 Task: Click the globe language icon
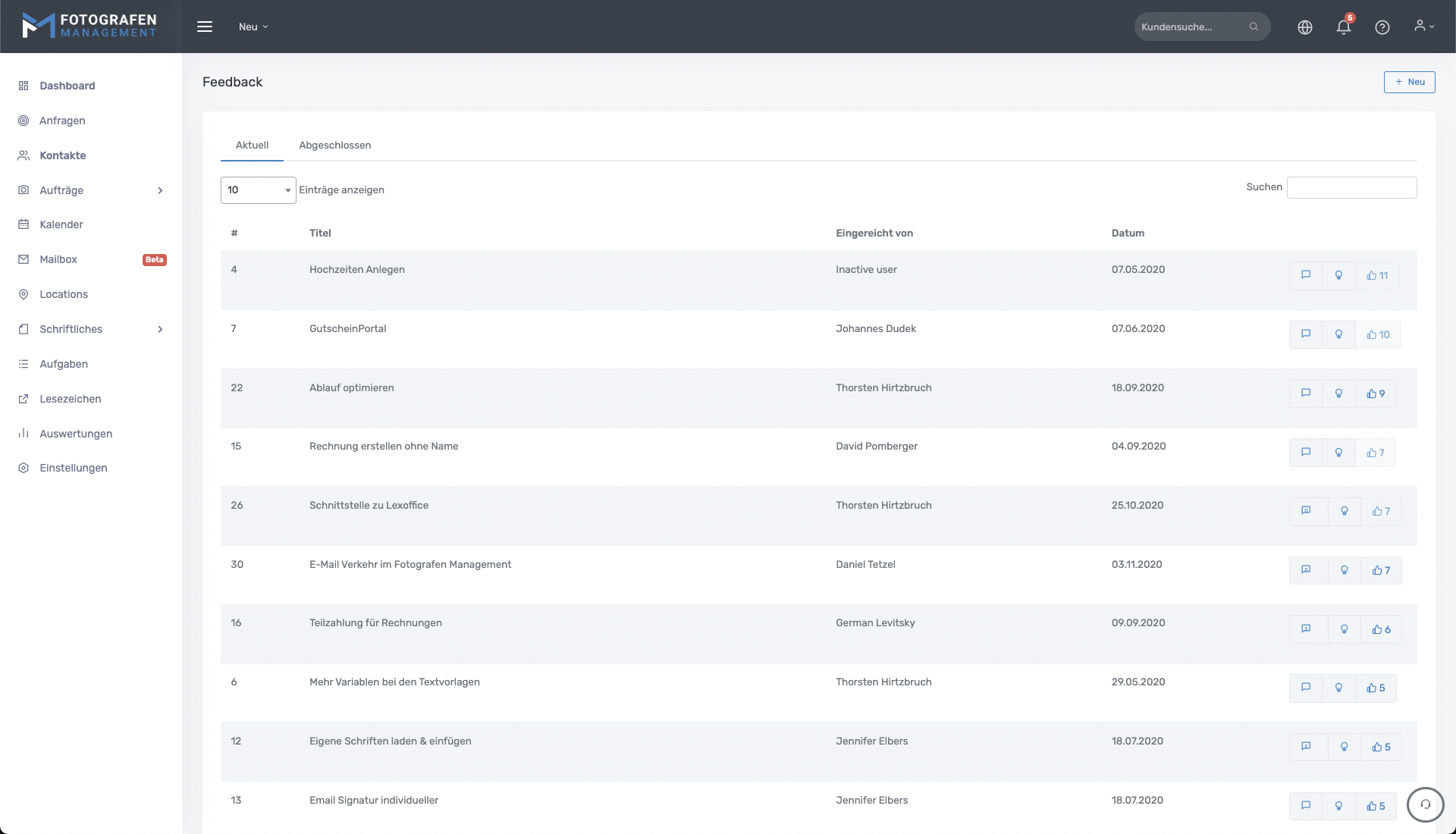[1304, 27]
